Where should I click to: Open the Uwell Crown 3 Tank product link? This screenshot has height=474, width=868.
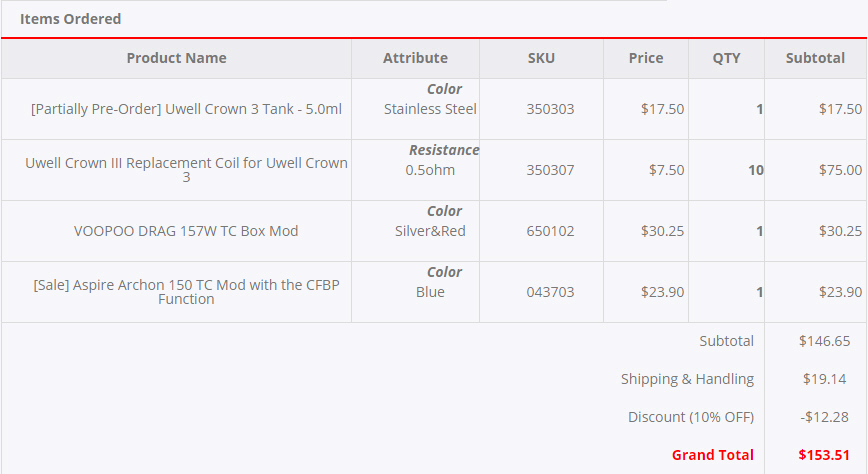point(186,109)
